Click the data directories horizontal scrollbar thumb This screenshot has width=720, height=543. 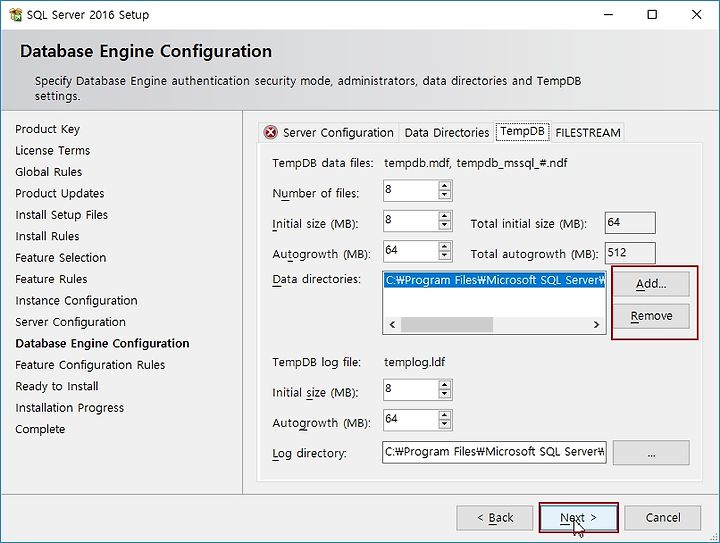447,325
